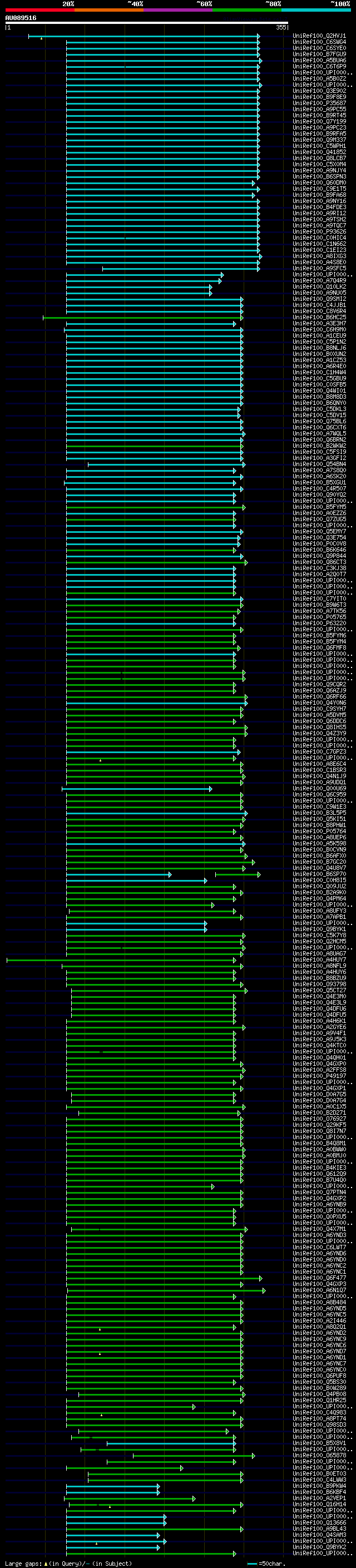Select the label UniRef100_Q41852
The width and height of the screenshot is (356, 1568).
tap(319, 152)
